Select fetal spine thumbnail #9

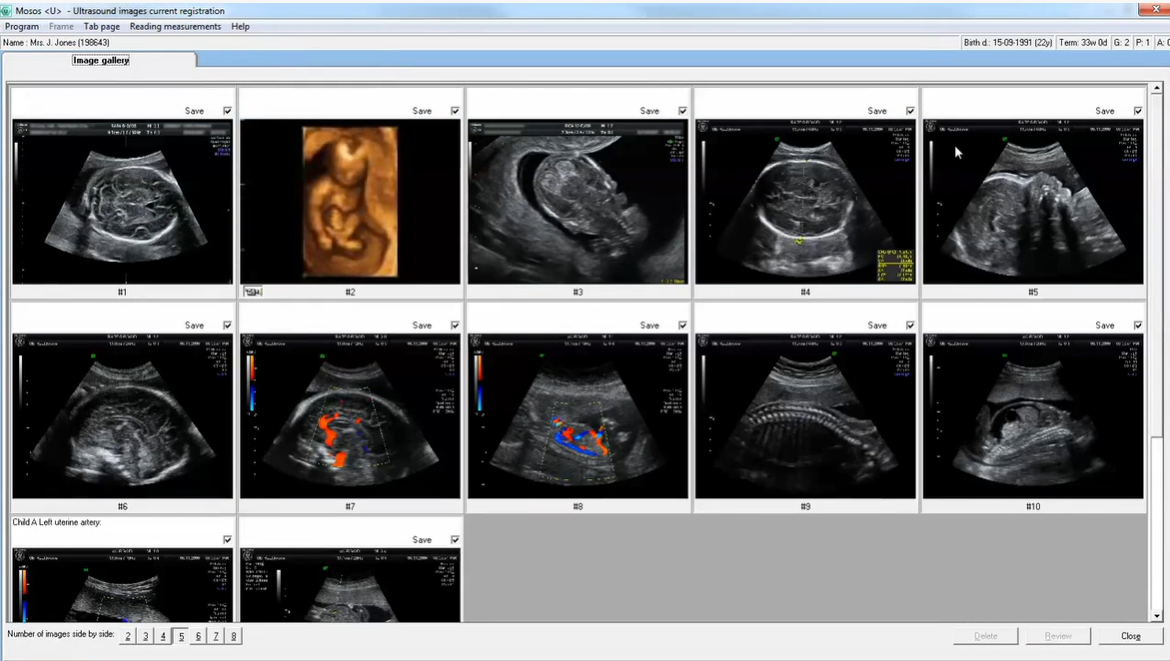pos(805,416)
